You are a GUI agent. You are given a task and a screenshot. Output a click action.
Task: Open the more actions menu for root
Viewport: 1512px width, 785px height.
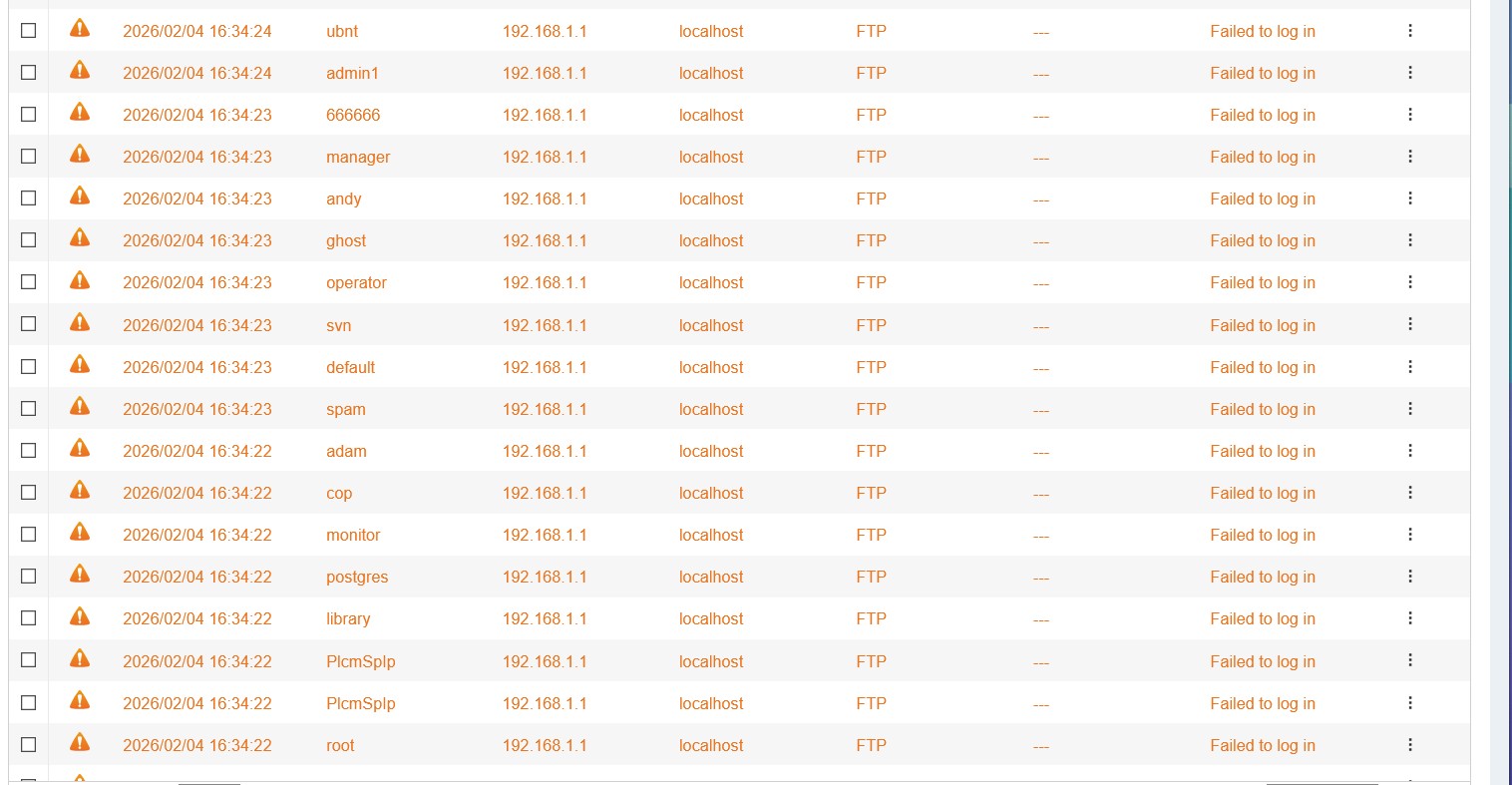tap(1410, 745)
